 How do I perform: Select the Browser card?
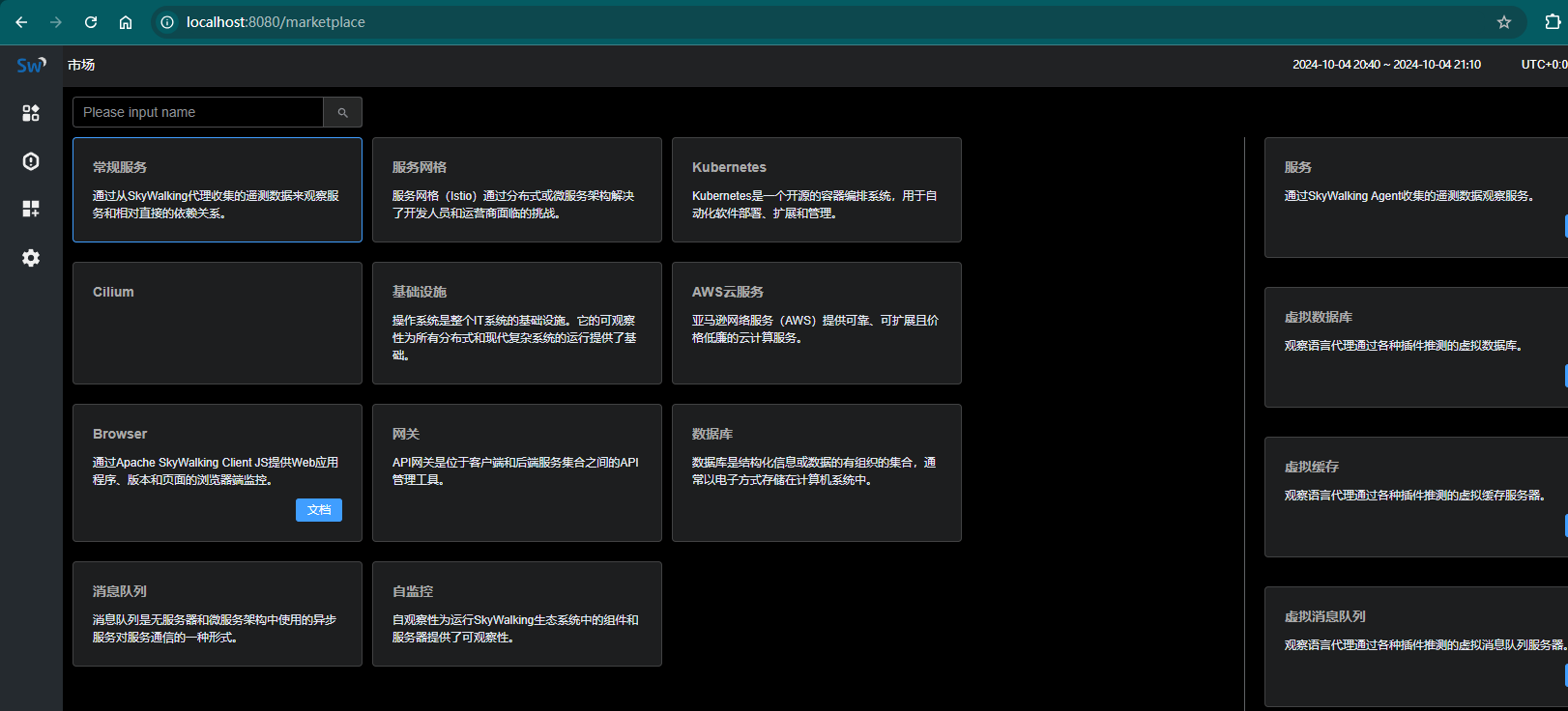pyautogui.click(x=218, y=472)
